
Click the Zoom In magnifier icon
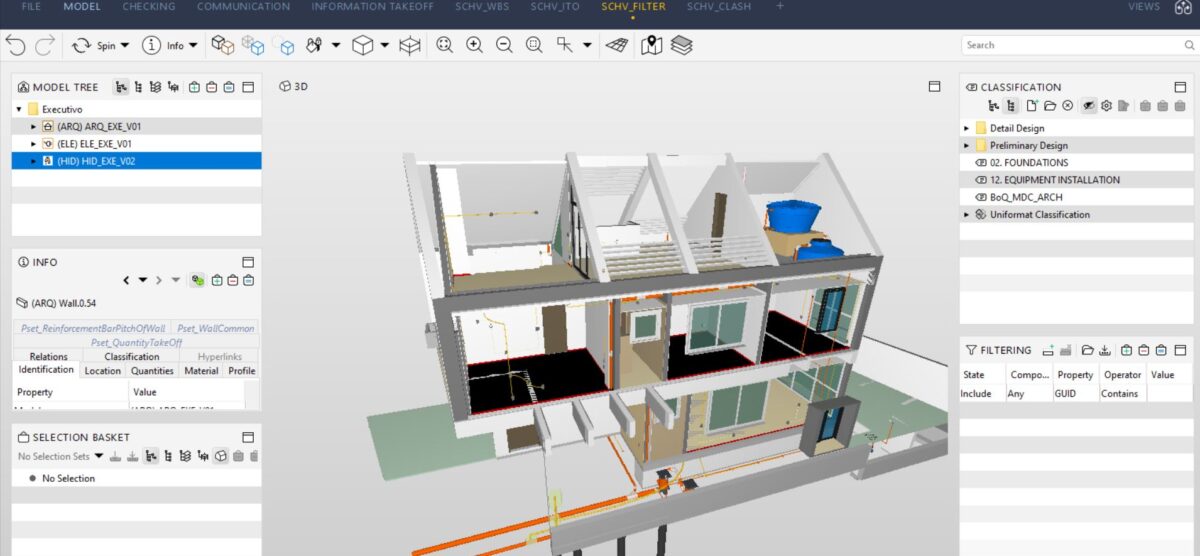pos(474,45)
